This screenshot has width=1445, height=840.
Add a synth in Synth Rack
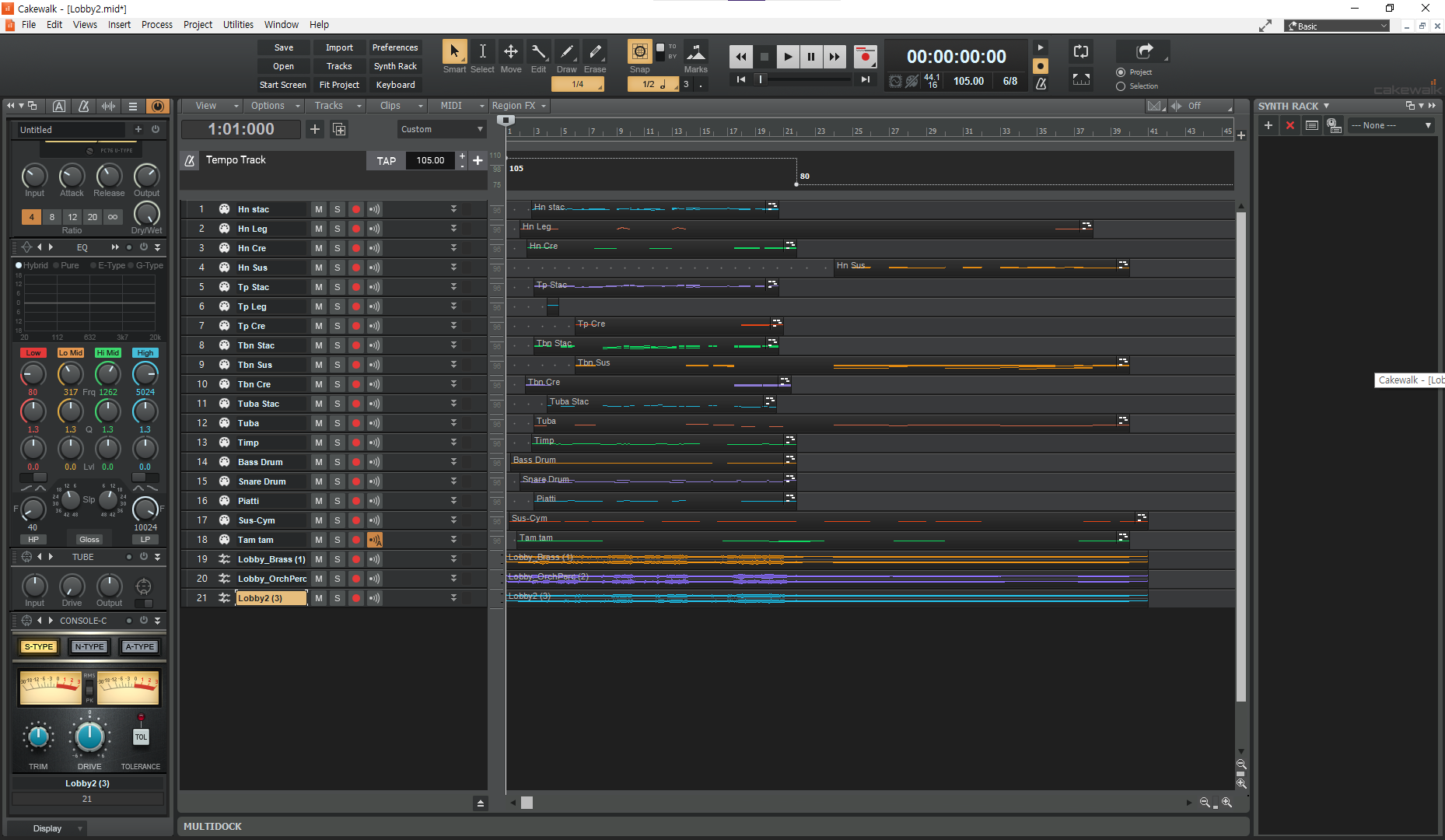pyautogui.click(x=1268, y=125)
